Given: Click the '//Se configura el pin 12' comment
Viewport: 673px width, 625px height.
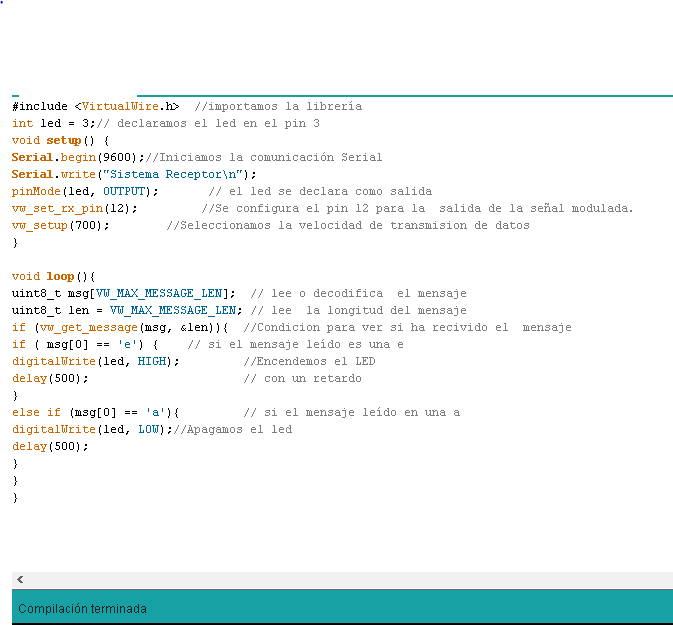Looking at the screenshot, I should click(285, 209).
